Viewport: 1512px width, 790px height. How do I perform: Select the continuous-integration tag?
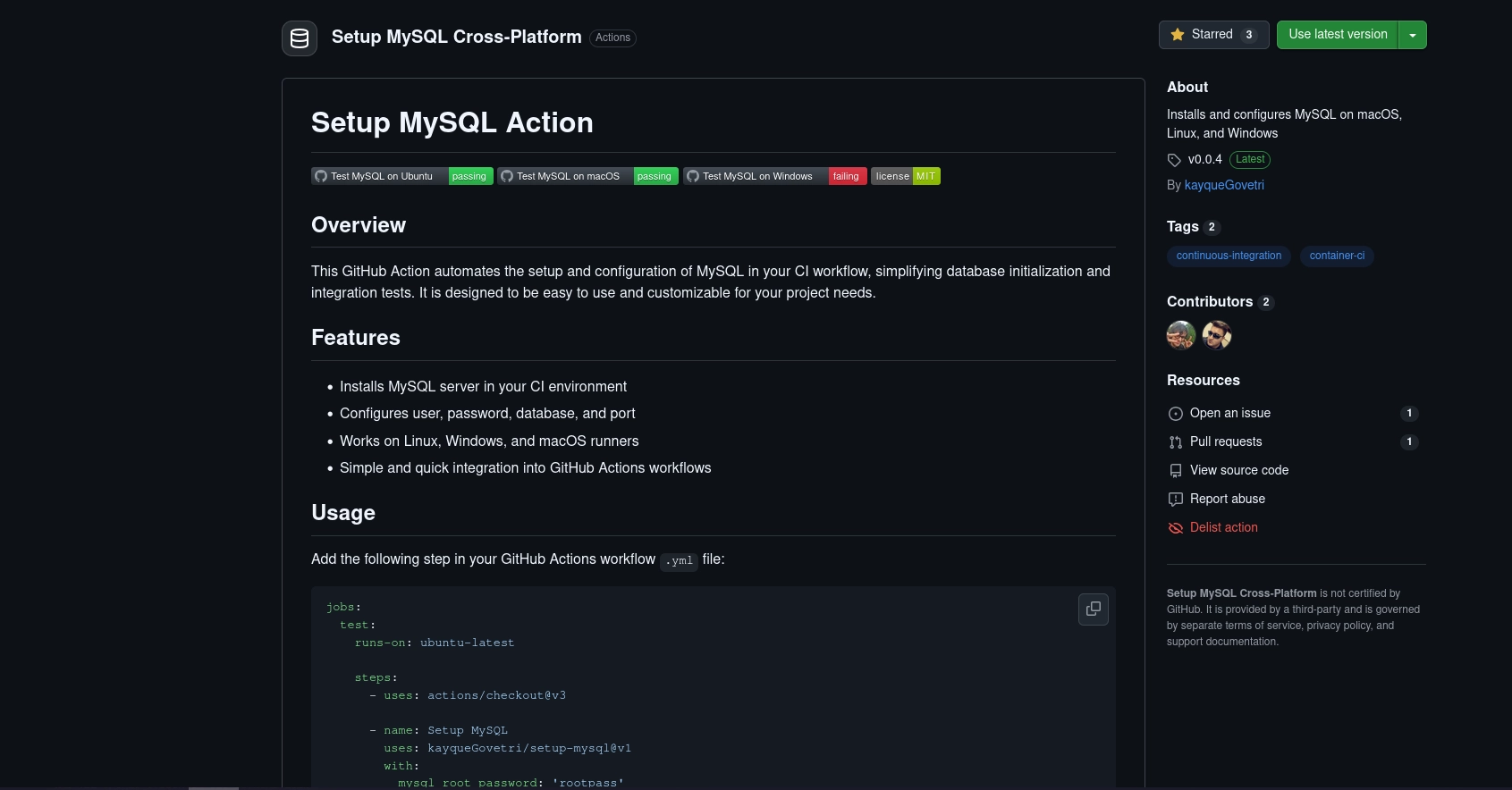[x=1229, y=256]
